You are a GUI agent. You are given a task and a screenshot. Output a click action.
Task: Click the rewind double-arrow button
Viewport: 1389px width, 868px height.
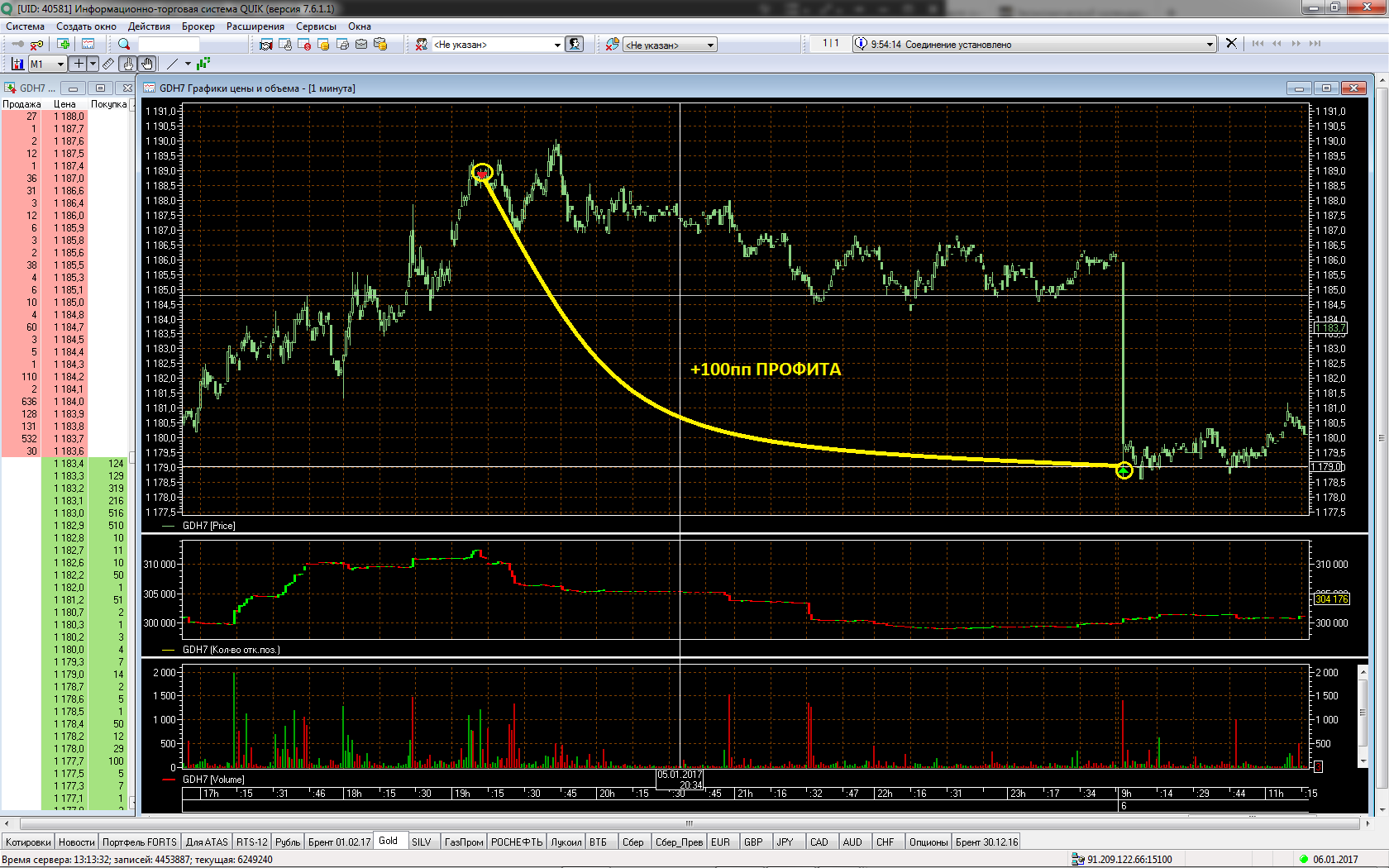tap(1277, 43)
